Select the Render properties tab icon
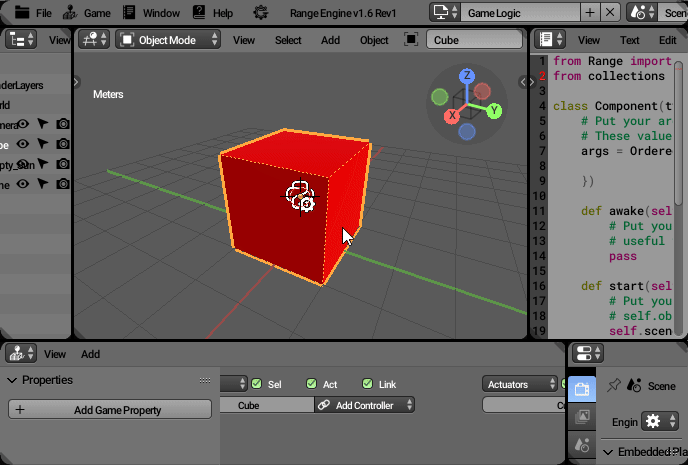 [582, 388]
